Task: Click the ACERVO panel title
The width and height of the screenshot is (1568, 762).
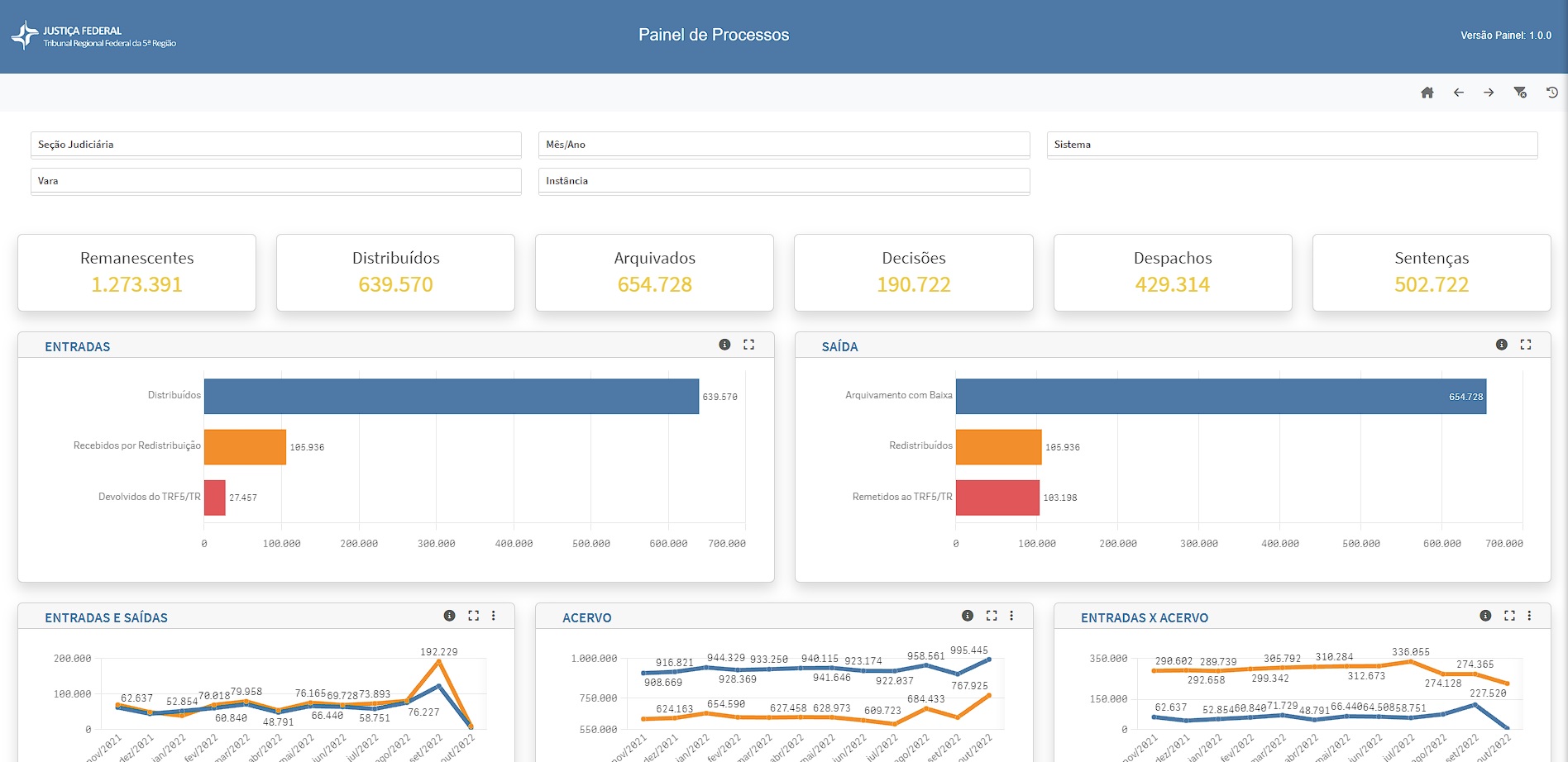Action: point(587,618)
